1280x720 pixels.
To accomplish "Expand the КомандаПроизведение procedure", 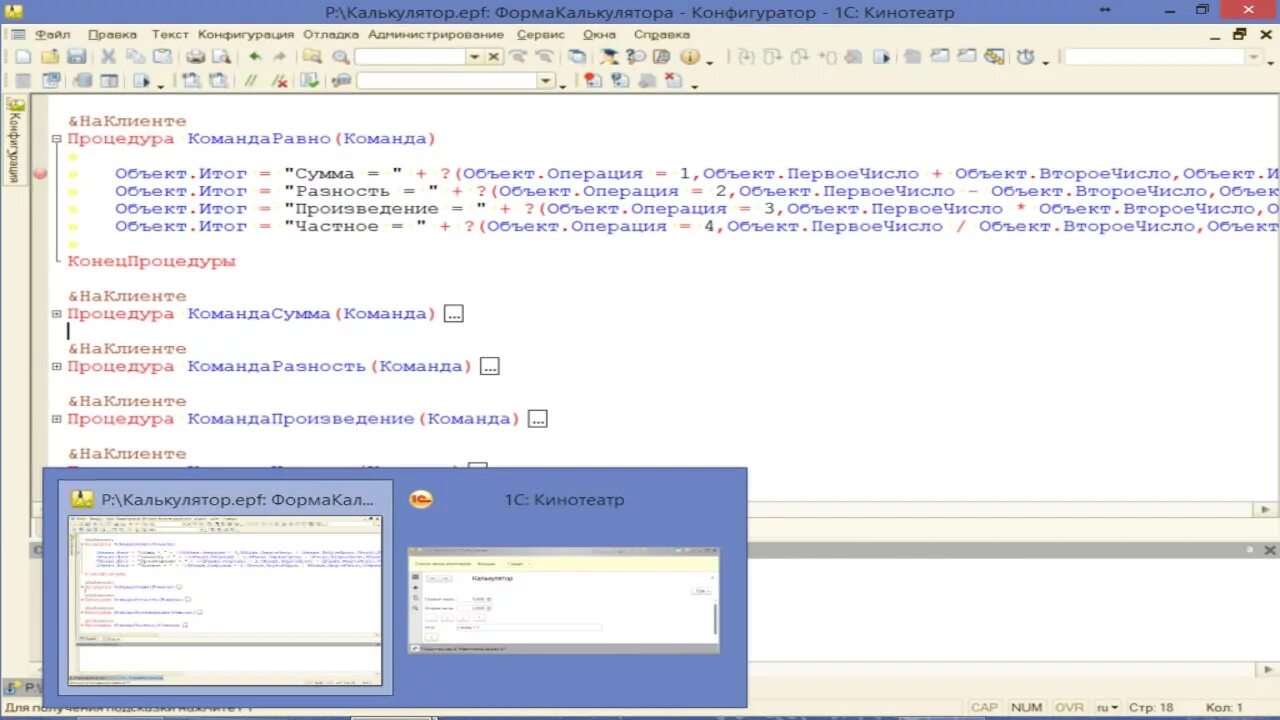I will pyautogui.click(x=57, y=419).
